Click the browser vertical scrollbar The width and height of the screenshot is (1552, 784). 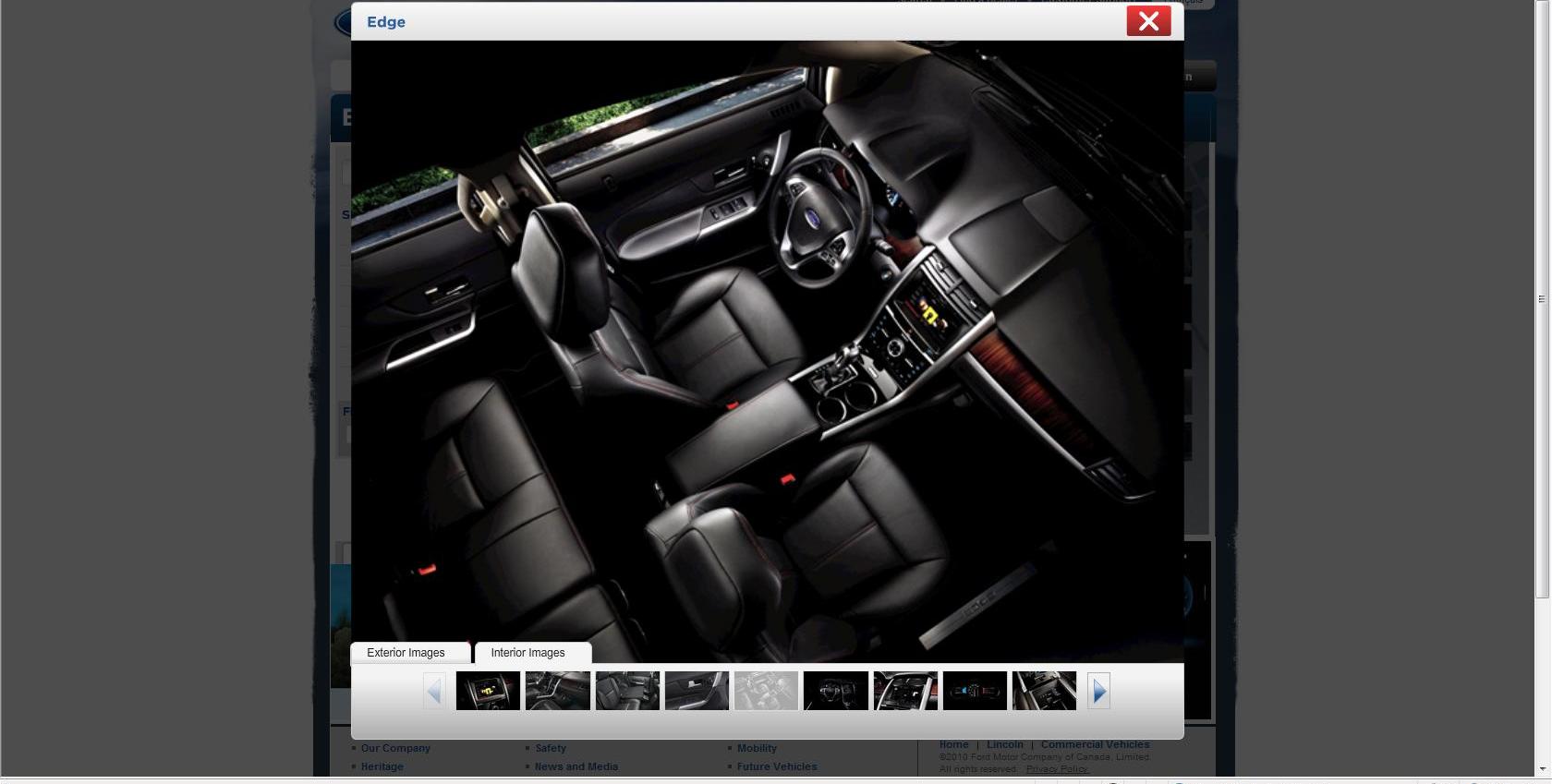point(1541,298)
